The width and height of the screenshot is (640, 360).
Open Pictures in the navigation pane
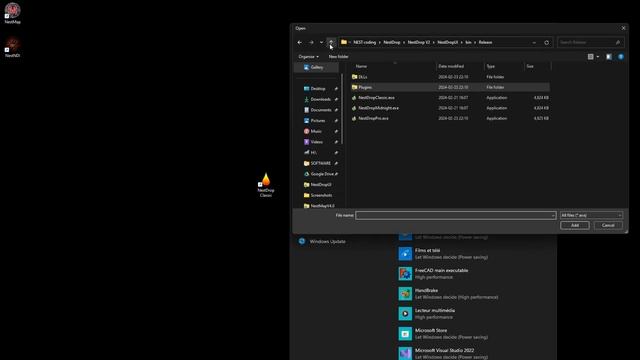point(318,120)
